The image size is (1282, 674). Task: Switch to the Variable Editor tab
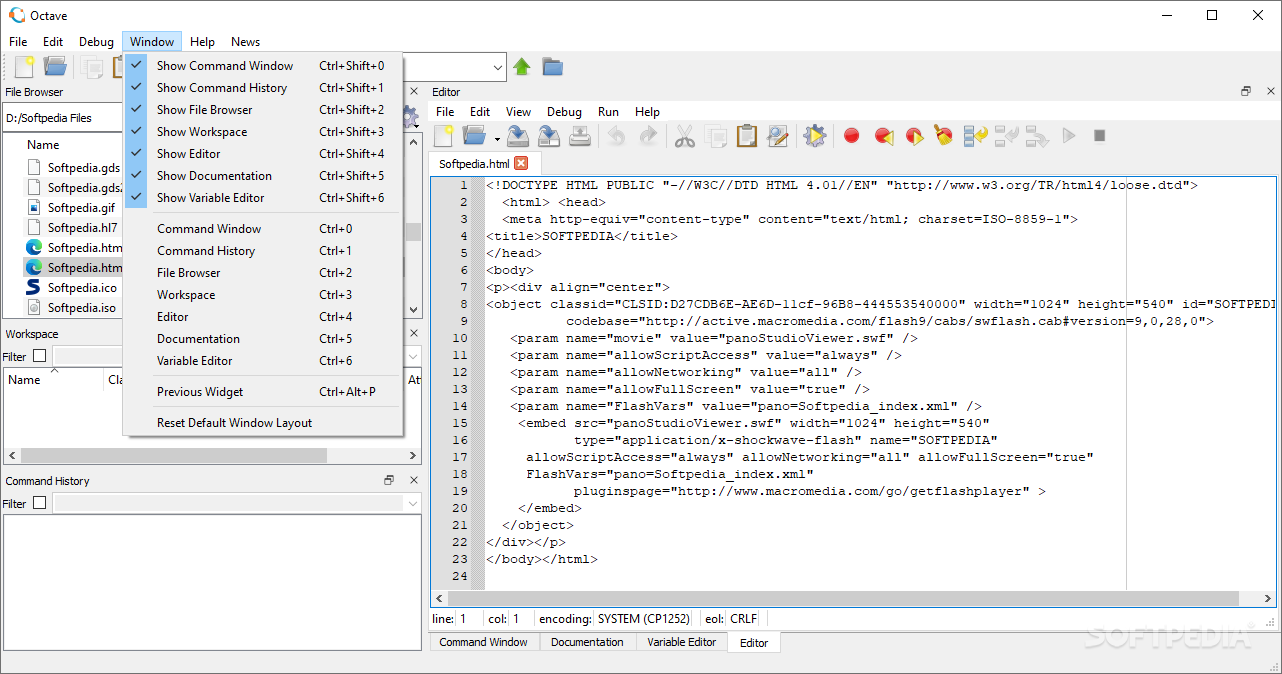(x=682, y=642)
